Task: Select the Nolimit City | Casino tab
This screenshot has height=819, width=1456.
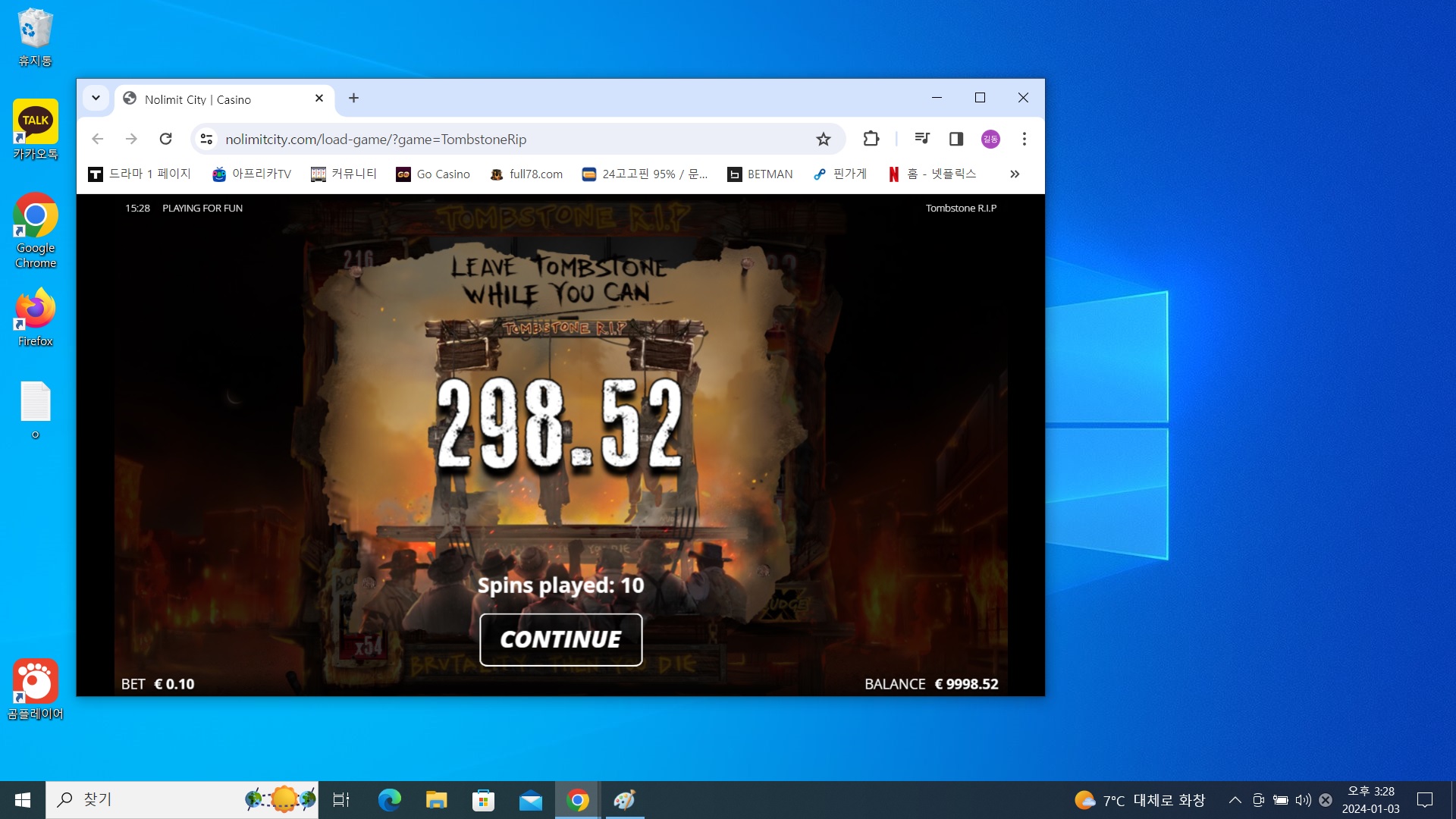Action: [224, 99]
